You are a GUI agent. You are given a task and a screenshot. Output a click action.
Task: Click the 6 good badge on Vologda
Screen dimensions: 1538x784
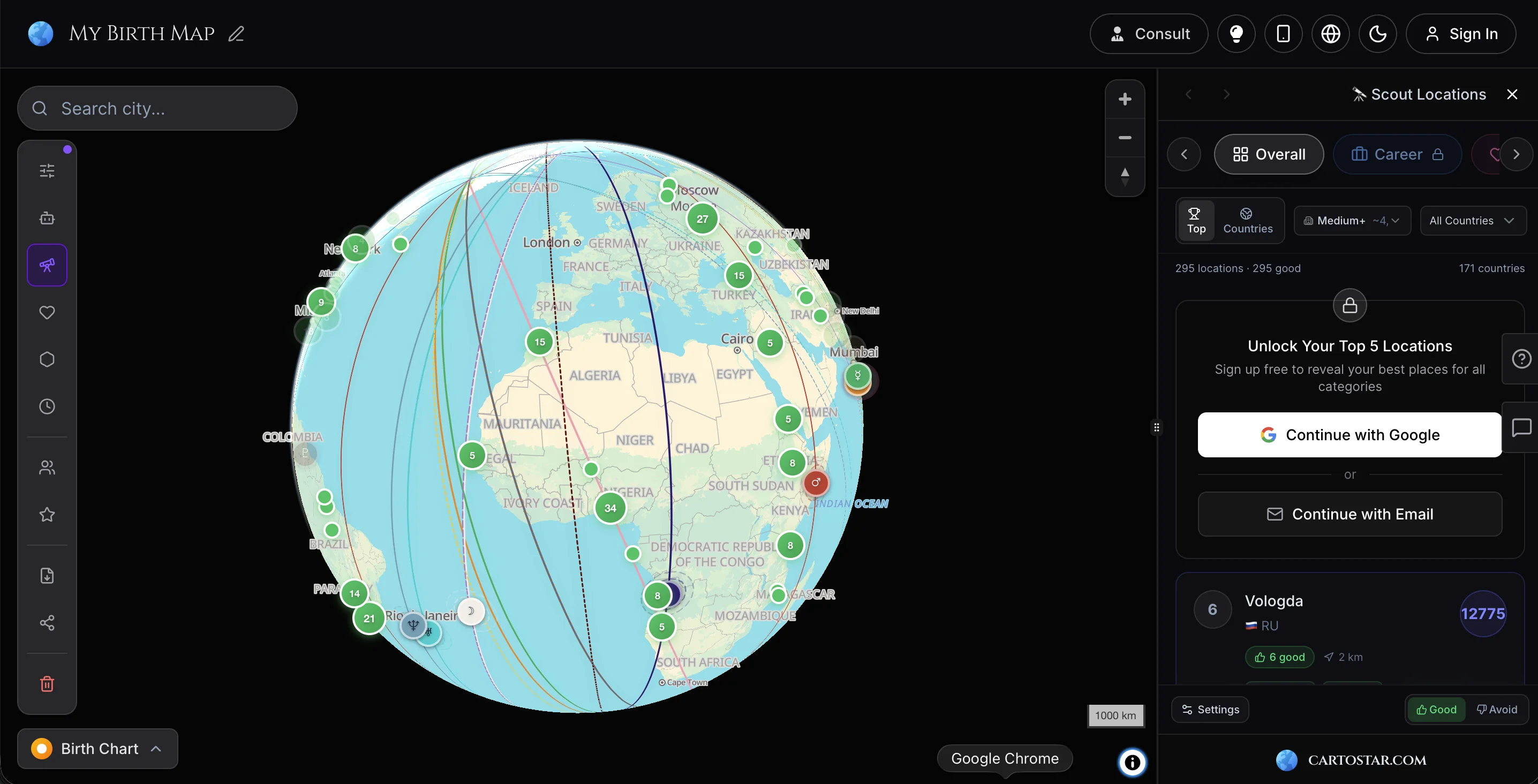[1279, 657]
